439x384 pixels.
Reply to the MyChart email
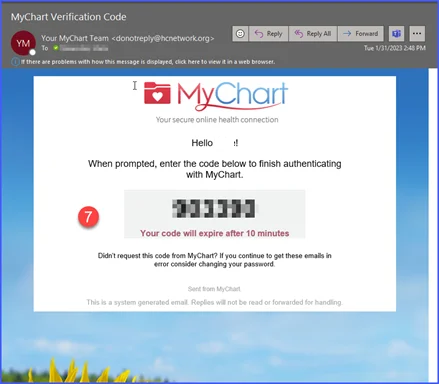coord(268,34)
